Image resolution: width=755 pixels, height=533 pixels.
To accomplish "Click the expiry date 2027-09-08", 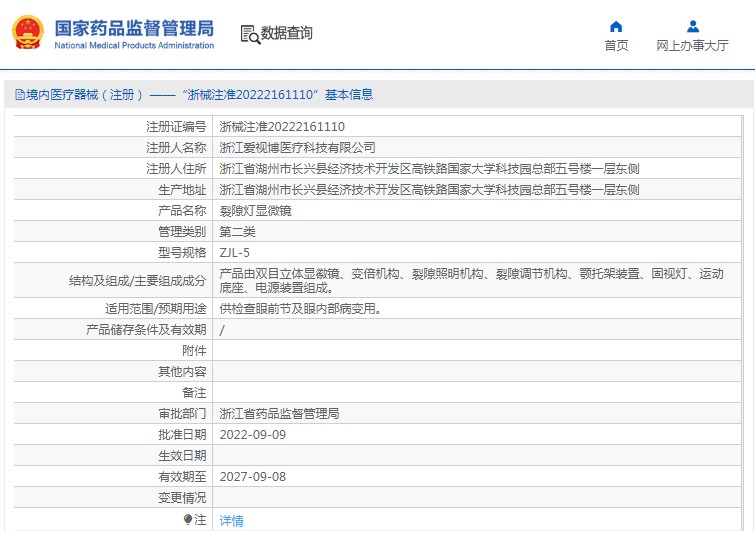I will coord(252,477).
